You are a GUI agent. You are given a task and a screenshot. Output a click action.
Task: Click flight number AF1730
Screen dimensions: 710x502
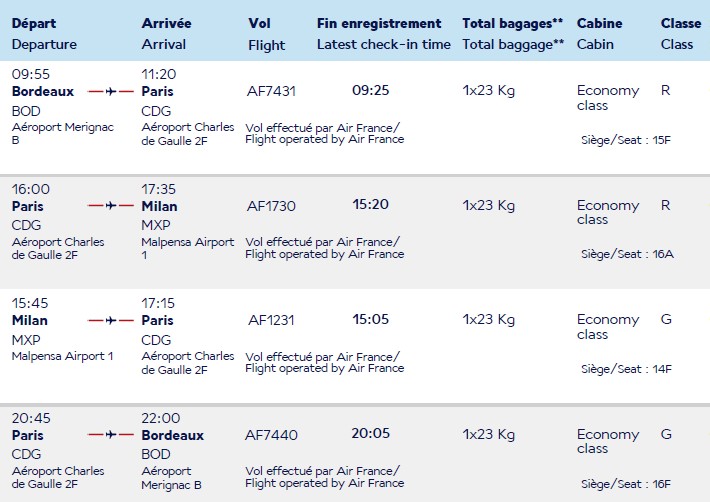[271, 206]
